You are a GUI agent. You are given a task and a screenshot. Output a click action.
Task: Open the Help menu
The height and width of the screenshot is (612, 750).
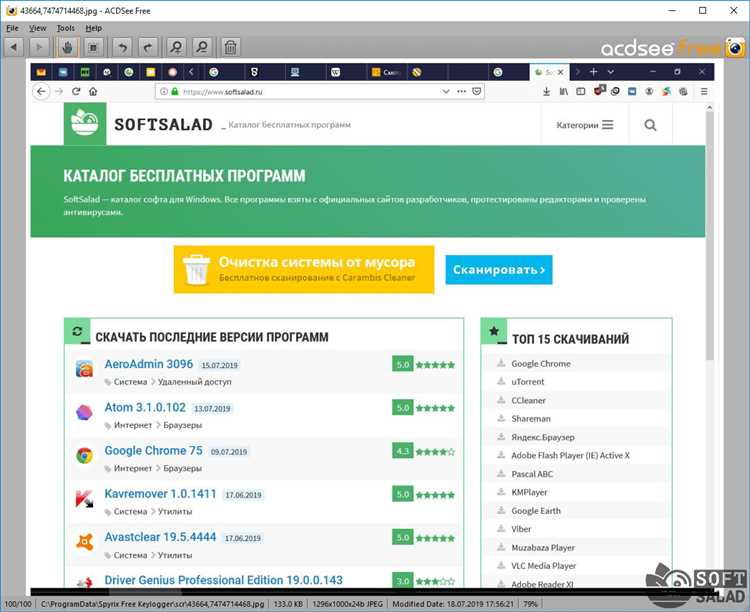pyautogui.click(x=94, y=28)
